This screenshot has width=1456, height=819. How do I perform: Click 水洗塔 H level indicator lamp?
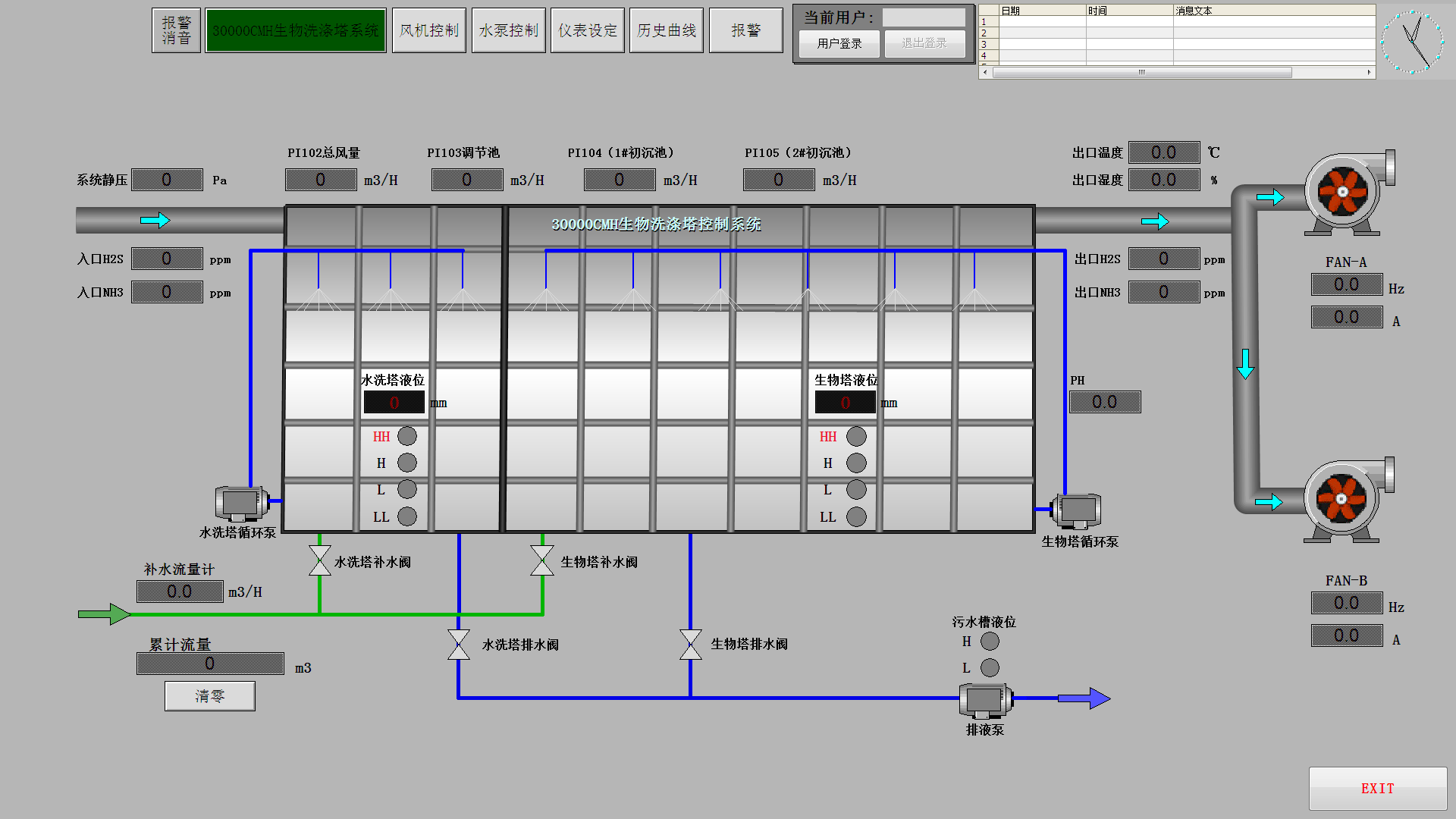coord(407,463)
